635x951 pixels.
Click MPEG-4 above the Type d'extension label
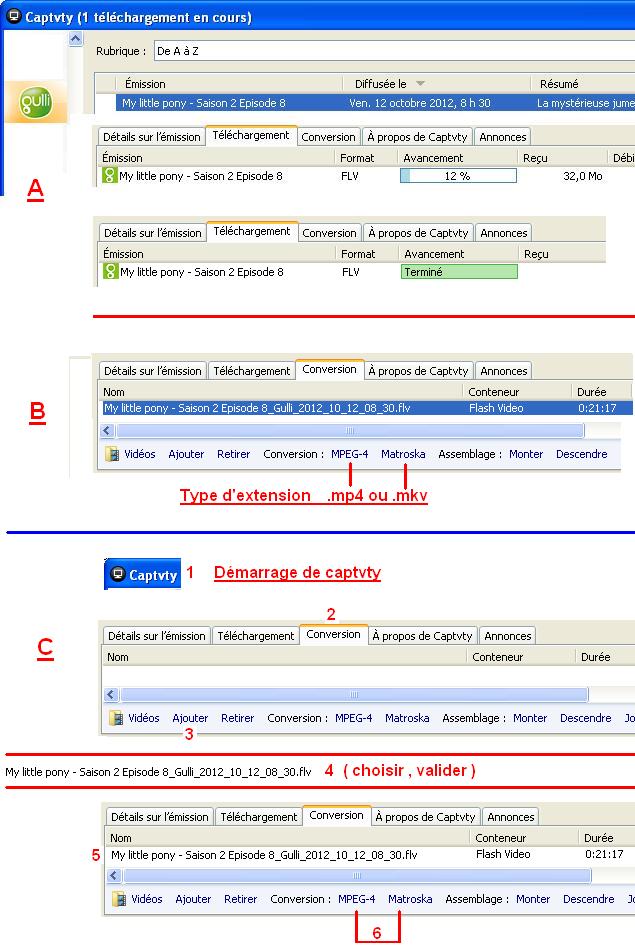(x=350, y=454)
